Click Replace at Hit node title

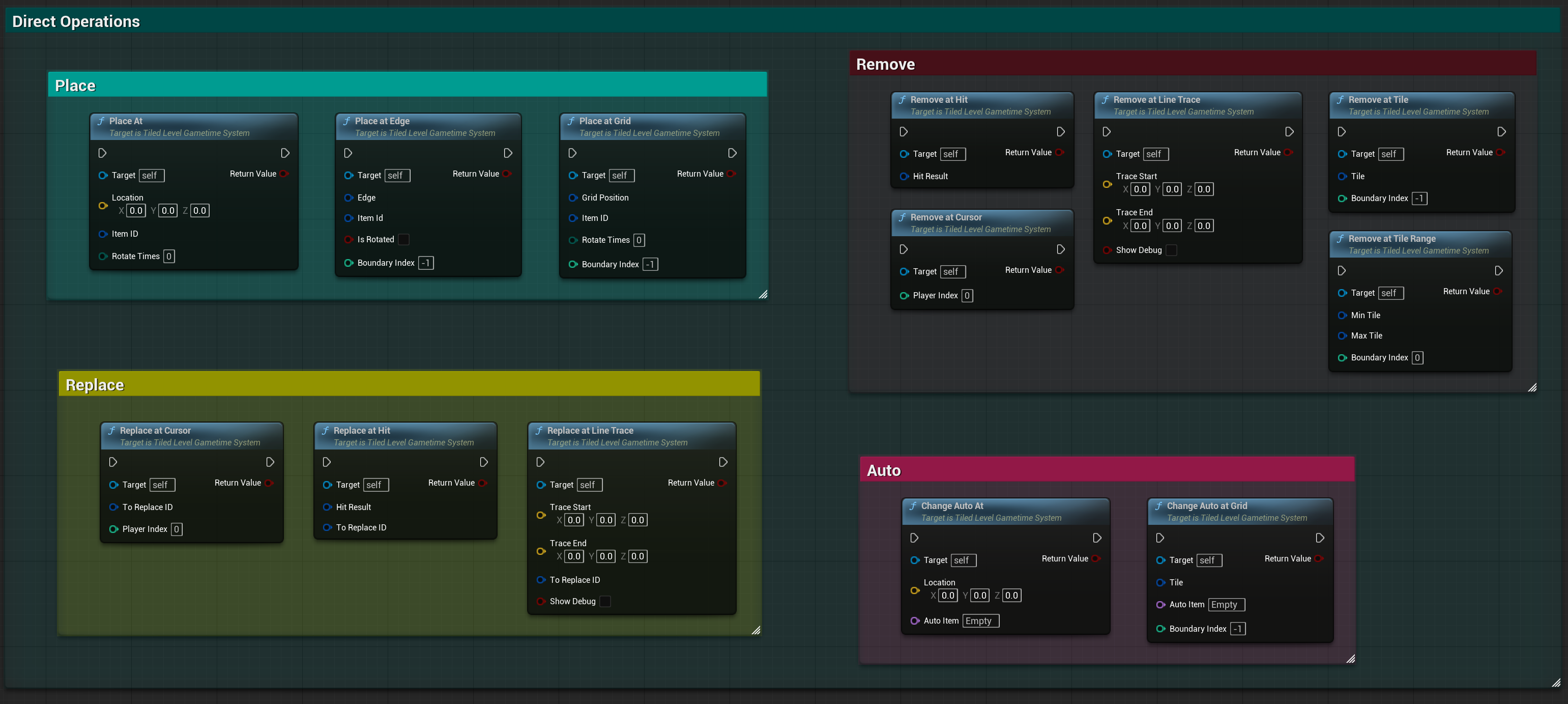tap(362, 430)
